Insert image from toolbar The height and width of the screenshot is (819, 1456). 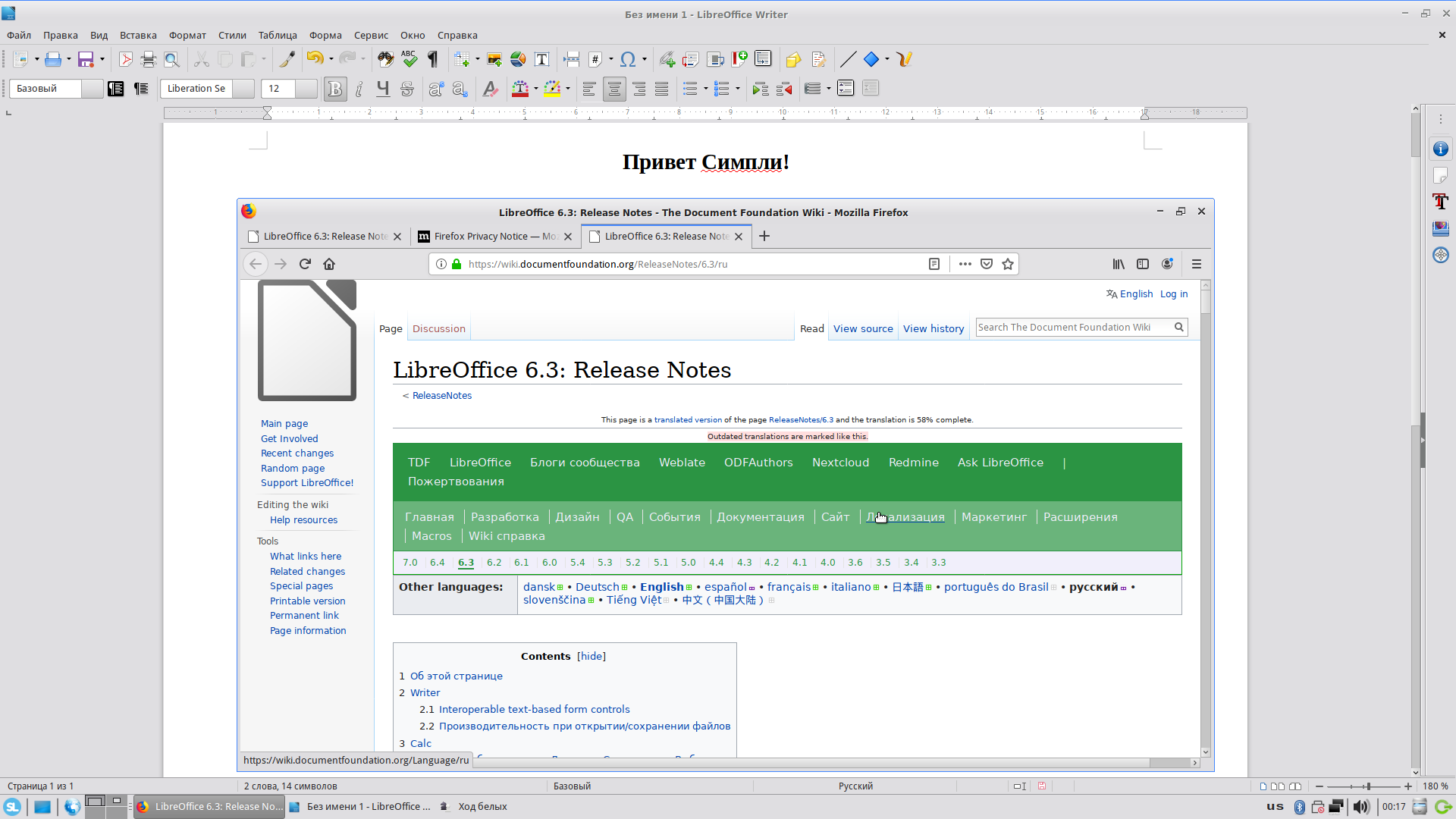pyautogui.click(x=494, y=59)
